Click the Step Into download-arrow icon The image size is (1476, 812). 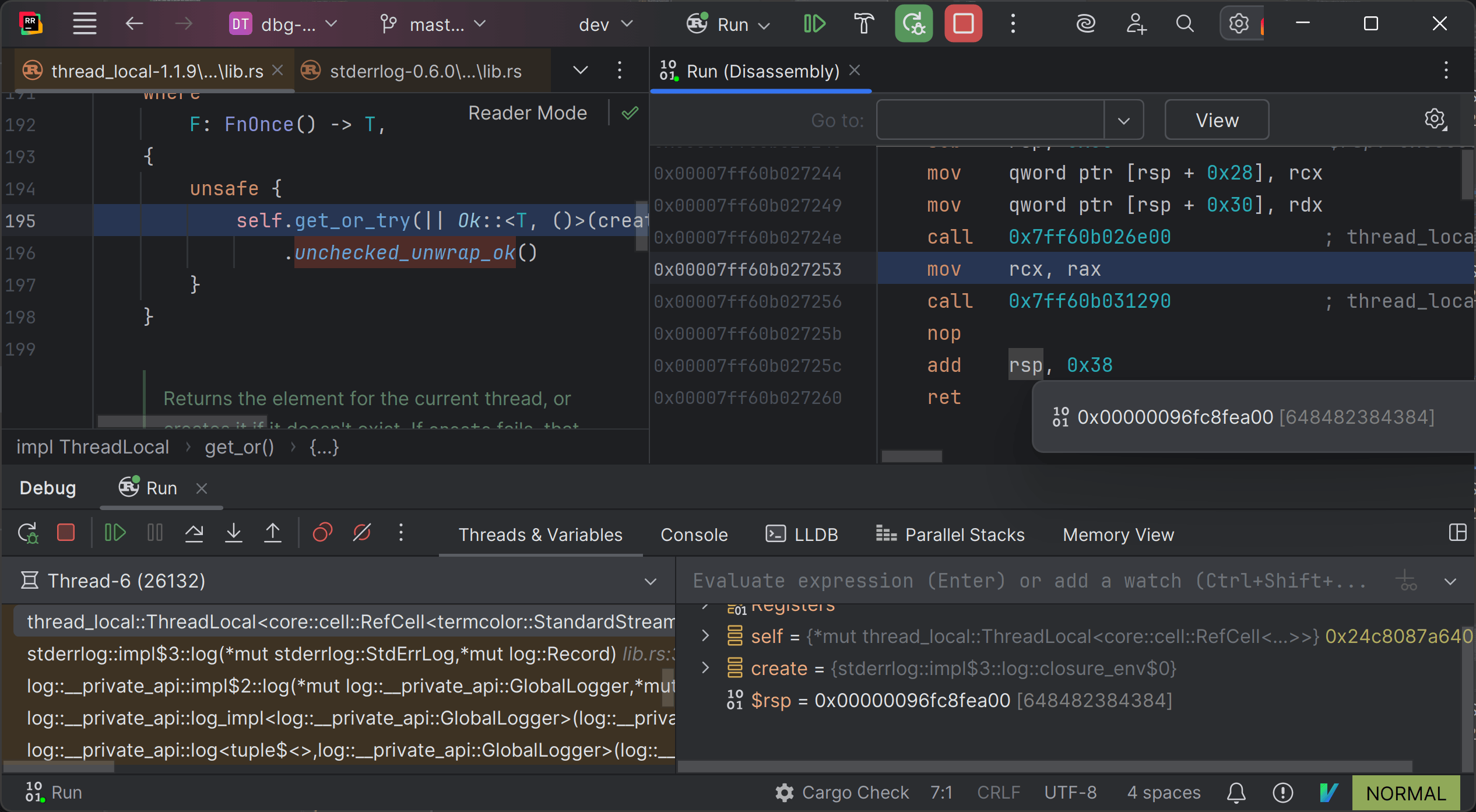coord(233,533)
